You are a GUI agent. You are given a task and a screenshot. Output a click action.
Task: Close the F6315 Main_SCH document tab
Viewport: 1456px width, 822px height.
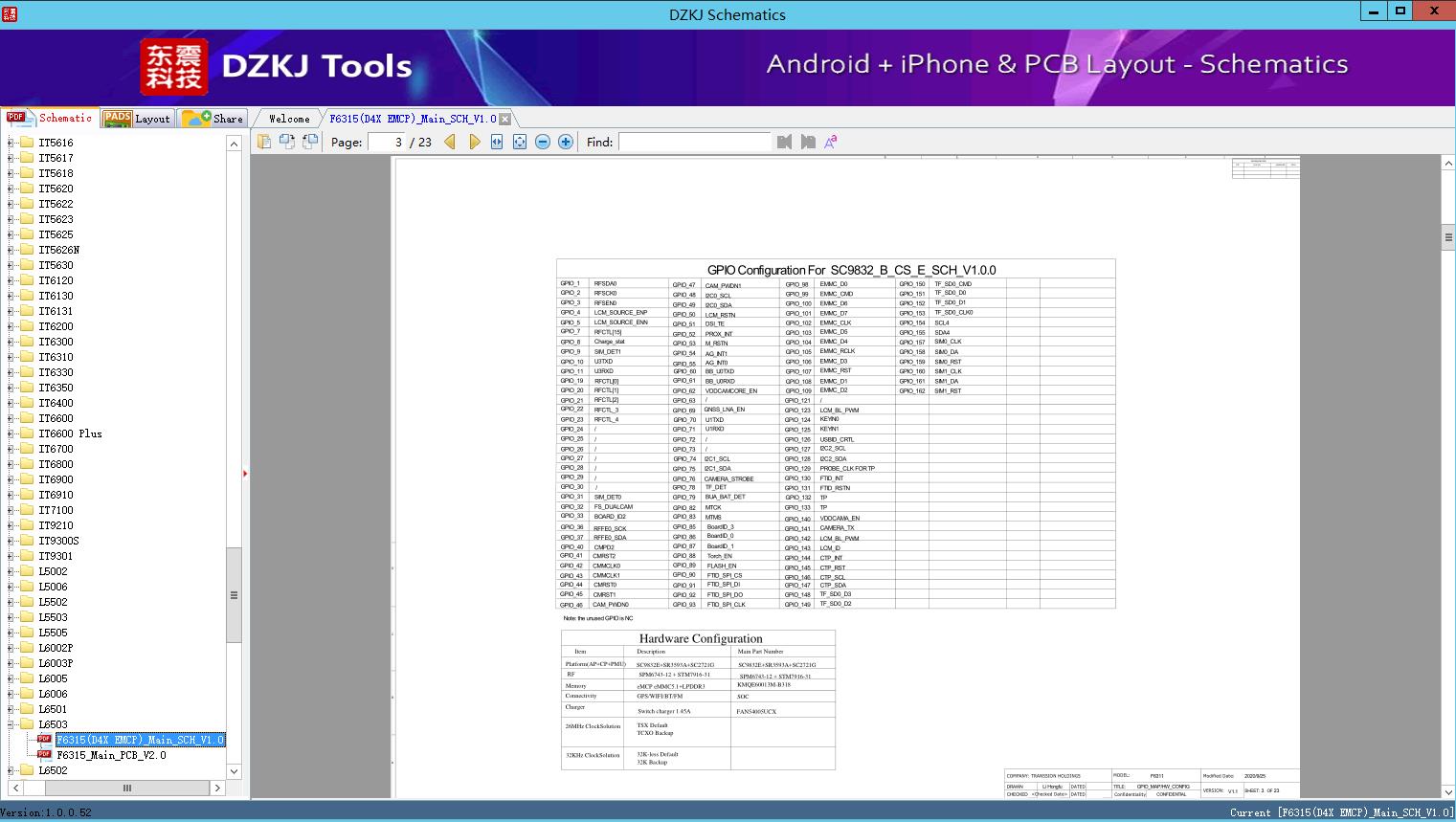(505, 120)
